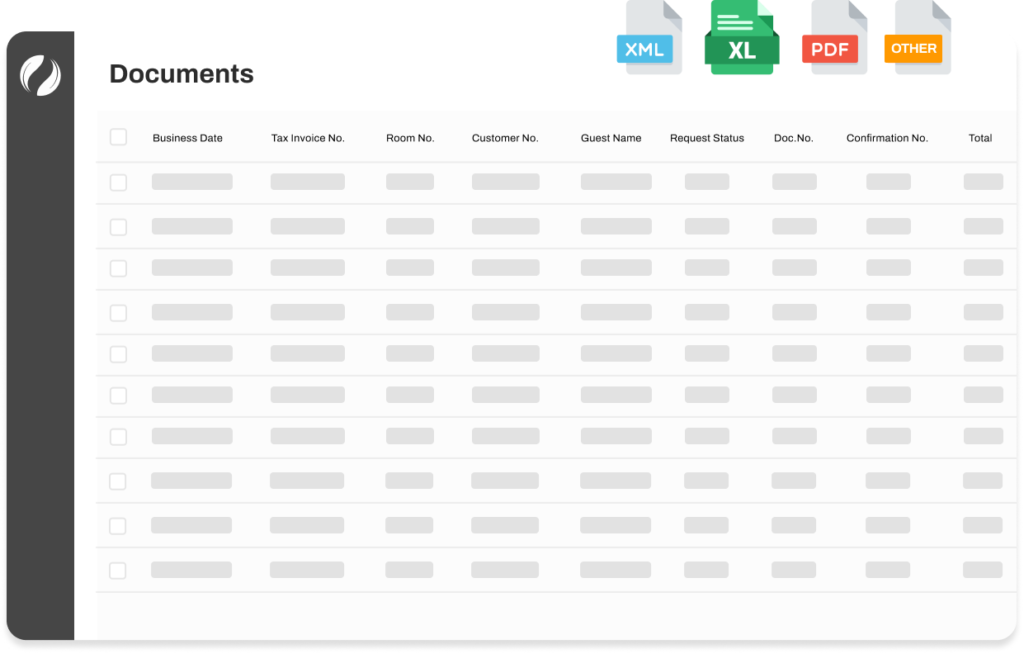Click the leaf logo in the sidebar
This screenshot has width=1024, height=654.
41,74
